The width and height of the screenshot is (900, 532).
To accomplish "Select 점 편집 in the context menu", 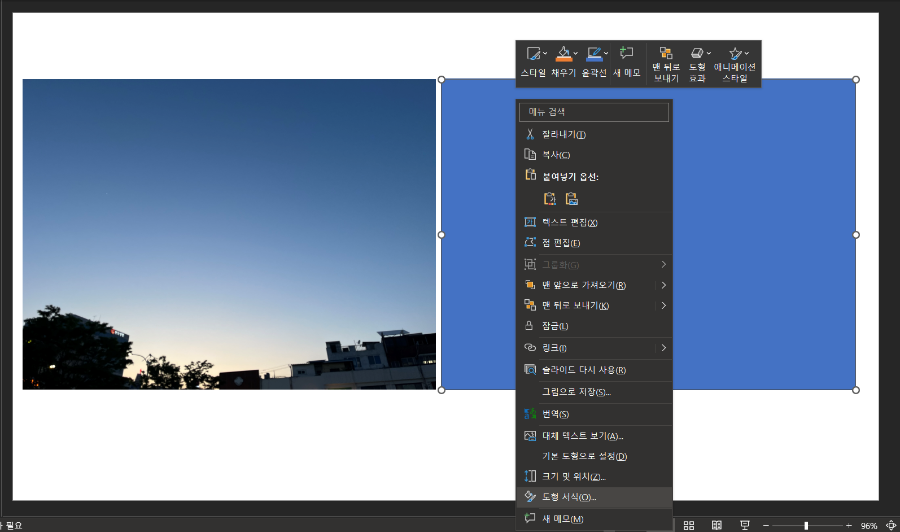I will point(594,243).
